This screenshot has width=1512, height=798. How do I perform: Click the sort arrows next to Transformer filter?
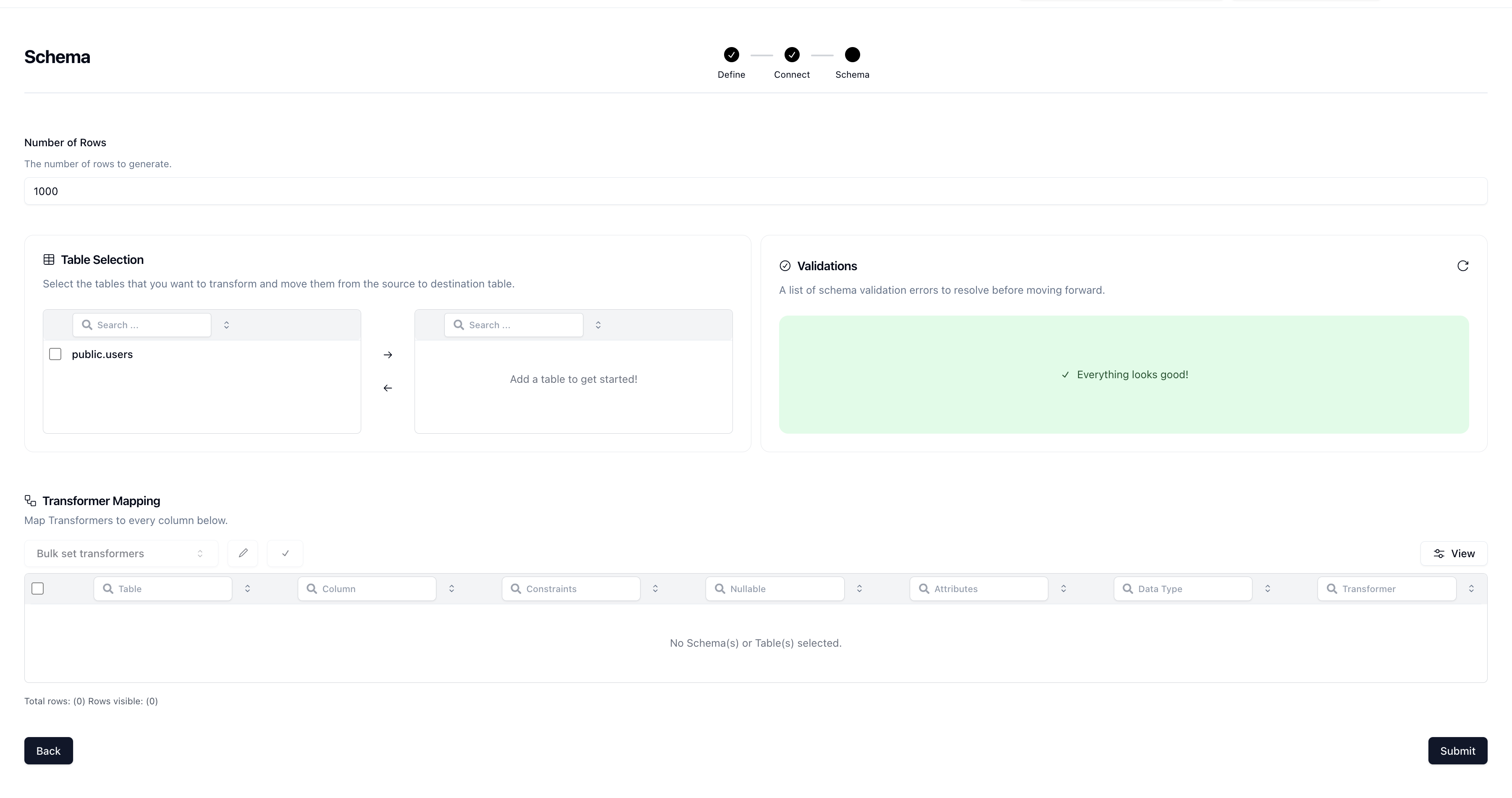pyautogui.click(x=1472, y=588)
